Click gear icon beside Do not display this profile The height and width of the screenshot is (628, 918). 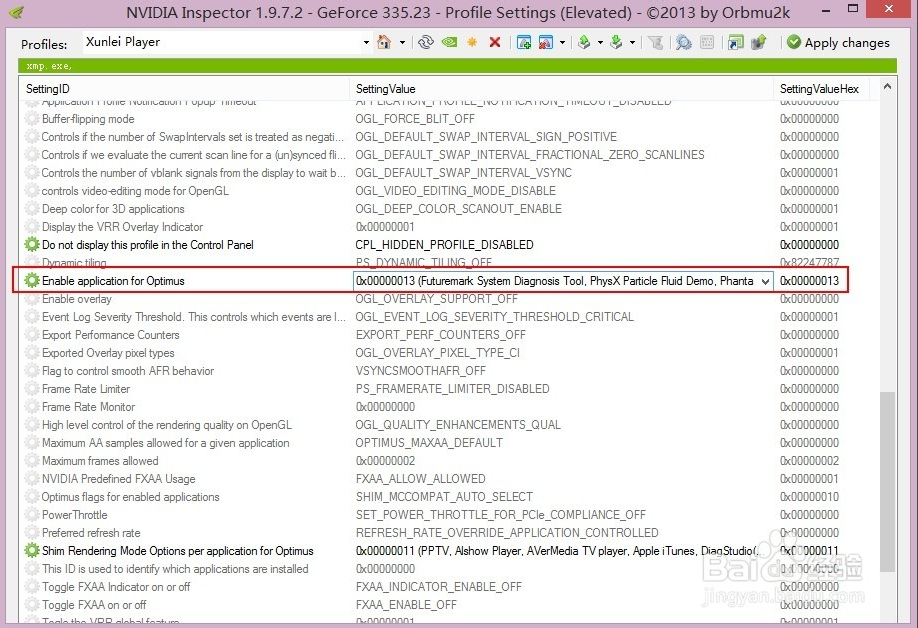[x=32, y=245]
